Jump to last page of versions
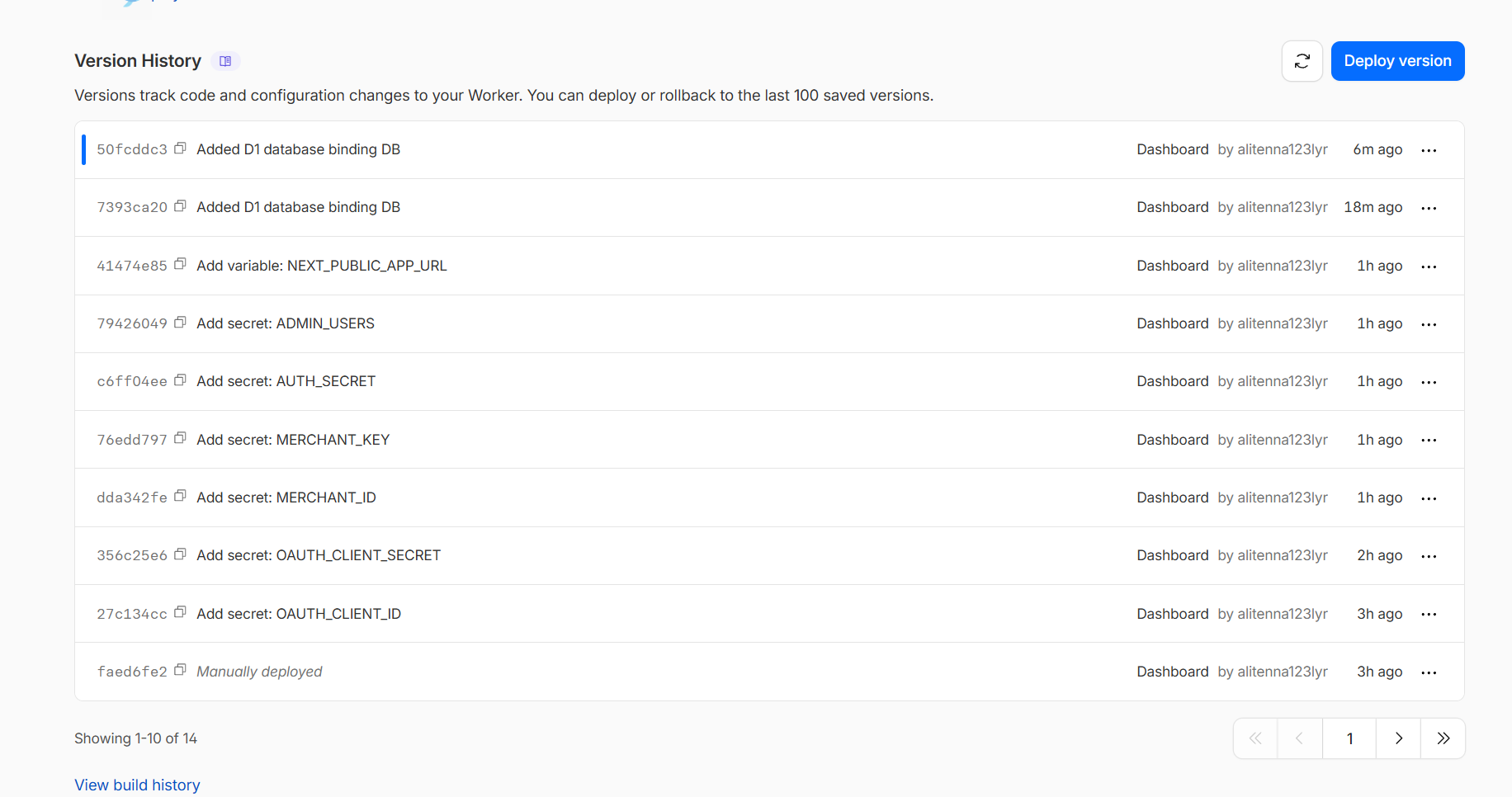The height and width of the screenshot is (797, 1512). click(1443, 738)
